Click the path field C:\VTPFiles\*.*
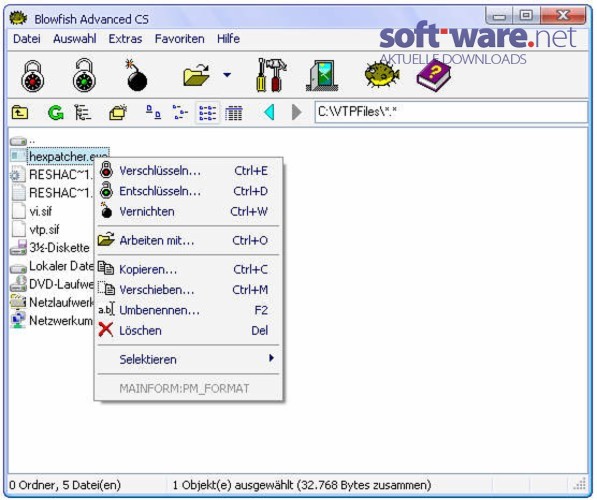 point(451,112)
